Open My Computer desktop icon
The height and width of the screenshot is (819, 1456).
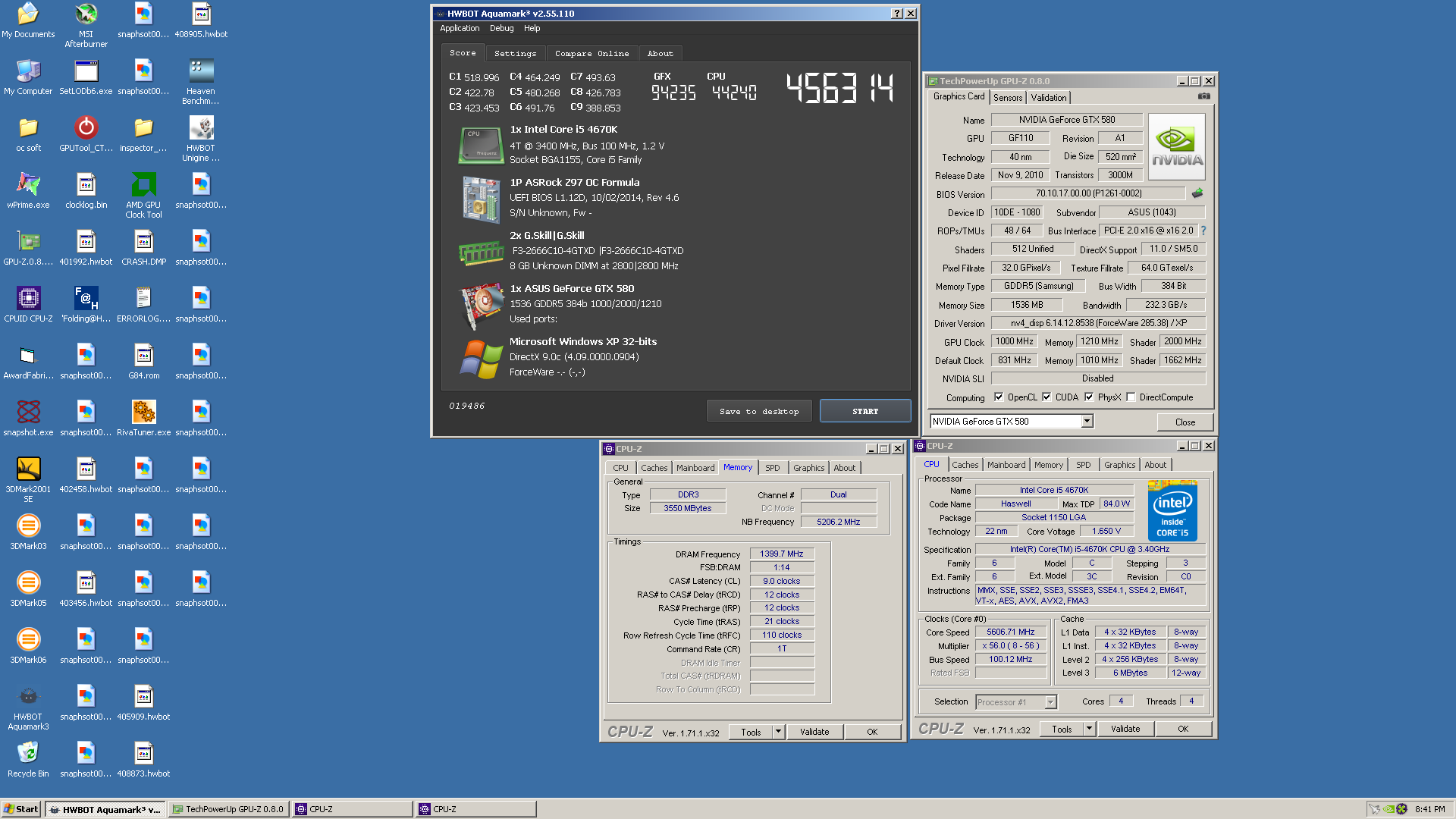(x=28, y=77)
